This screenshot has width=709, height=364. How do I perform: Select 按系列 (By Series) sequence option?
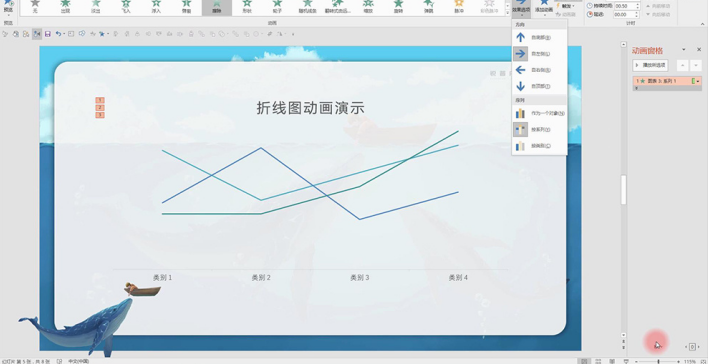540,129
